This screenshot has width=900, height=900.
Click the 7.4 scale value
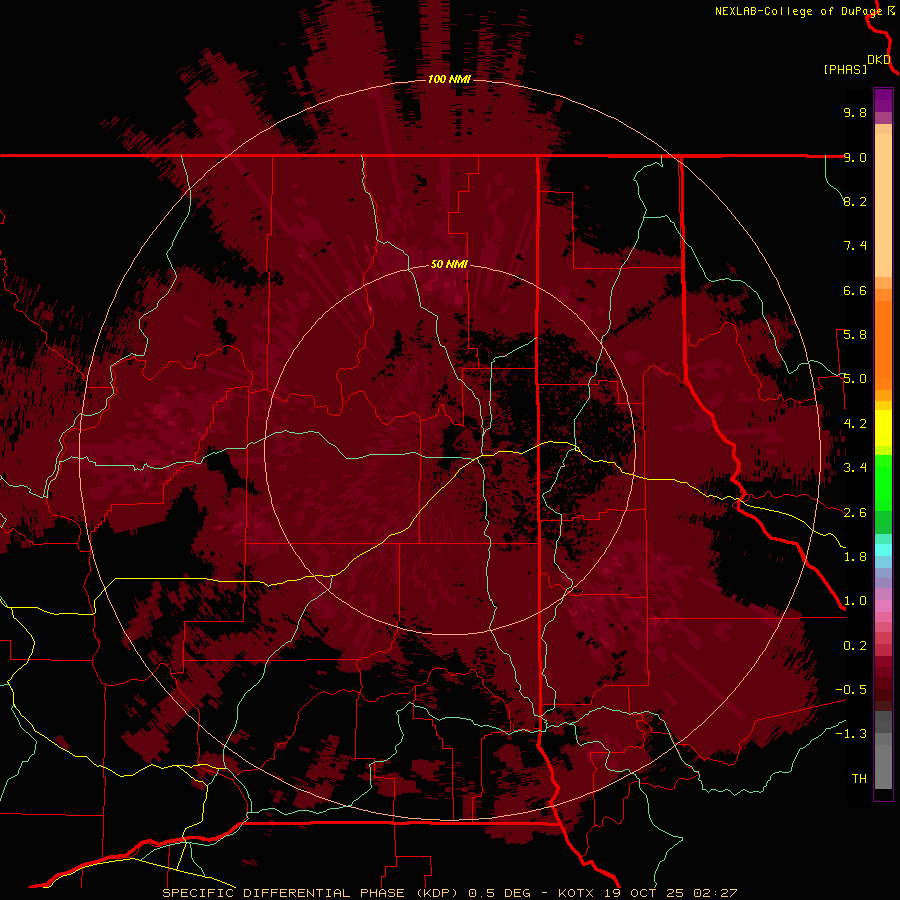(x=855, y=246)
